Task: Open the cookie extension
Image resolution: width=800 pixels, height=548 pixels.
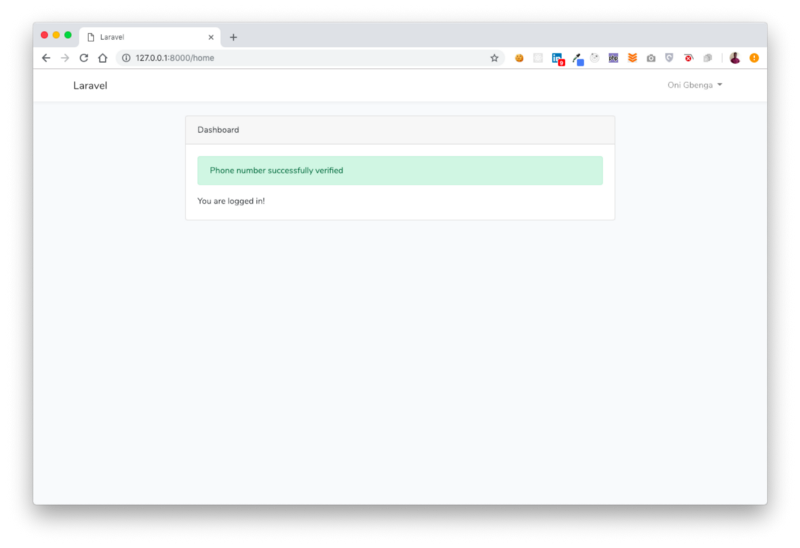Action: (519, 58)
